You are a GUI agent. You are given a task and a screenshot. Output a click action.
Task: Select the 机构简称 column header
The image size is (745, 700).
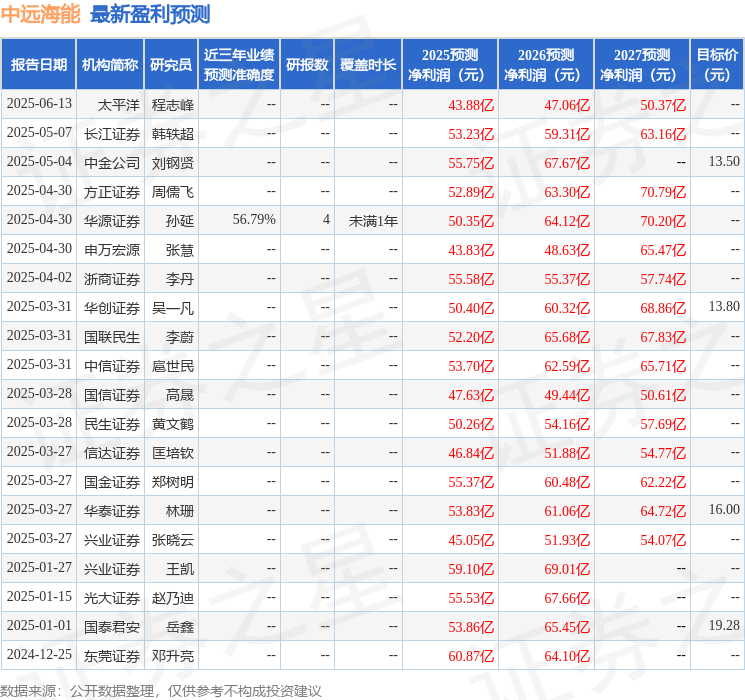pos(110,65)
